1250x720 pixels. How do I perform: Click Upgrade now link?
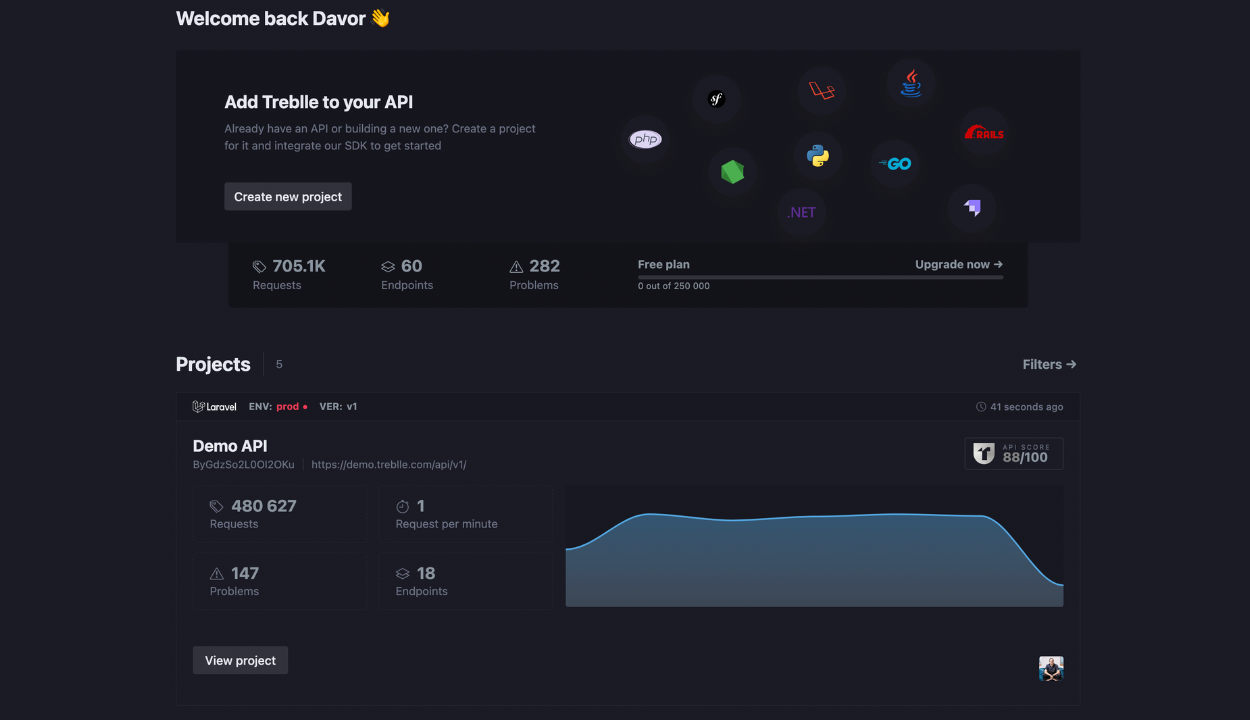coord(959,265)
